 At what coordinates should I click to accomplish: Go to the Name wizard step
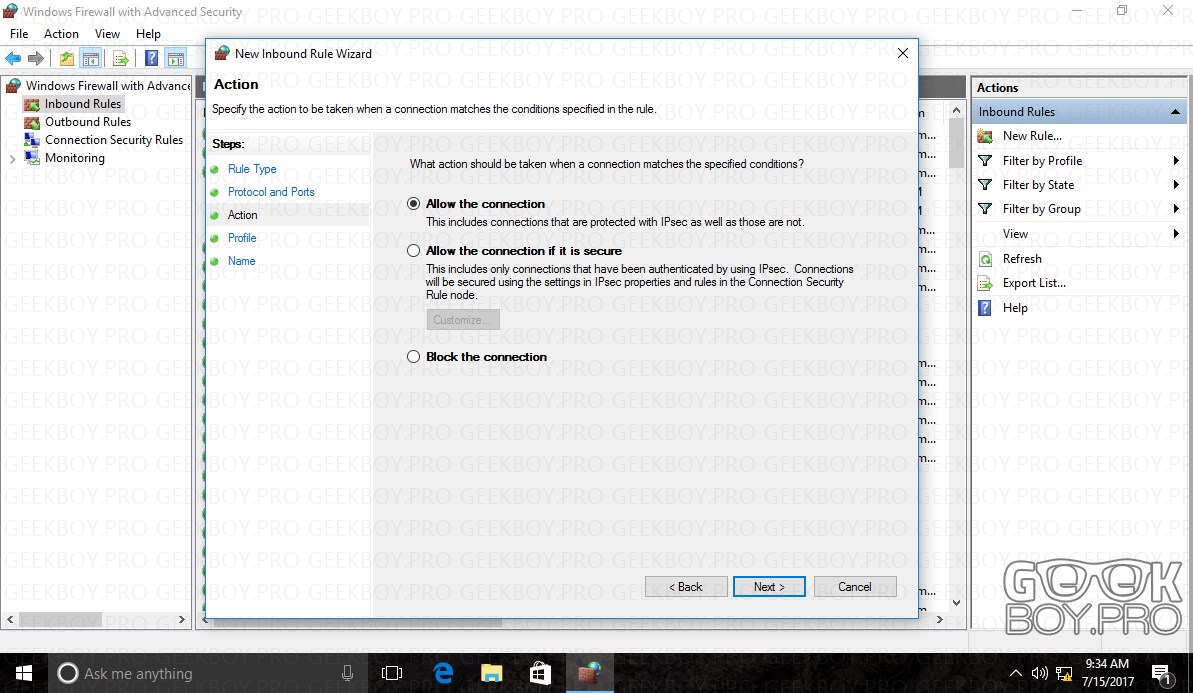241,260
